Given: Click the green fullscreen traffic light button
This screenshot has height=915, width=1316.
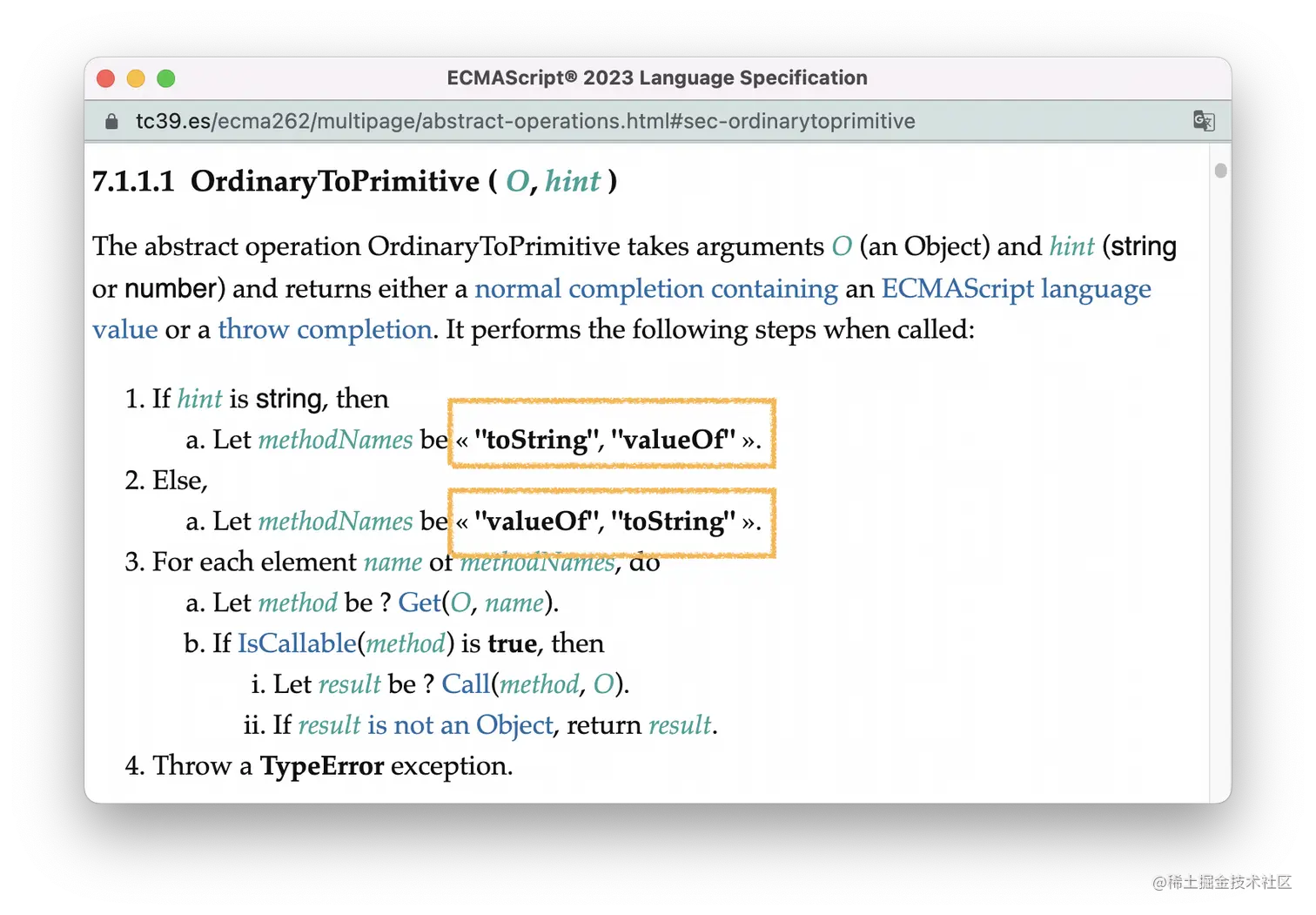Looking at the screenshot, I should click(166, 78).
